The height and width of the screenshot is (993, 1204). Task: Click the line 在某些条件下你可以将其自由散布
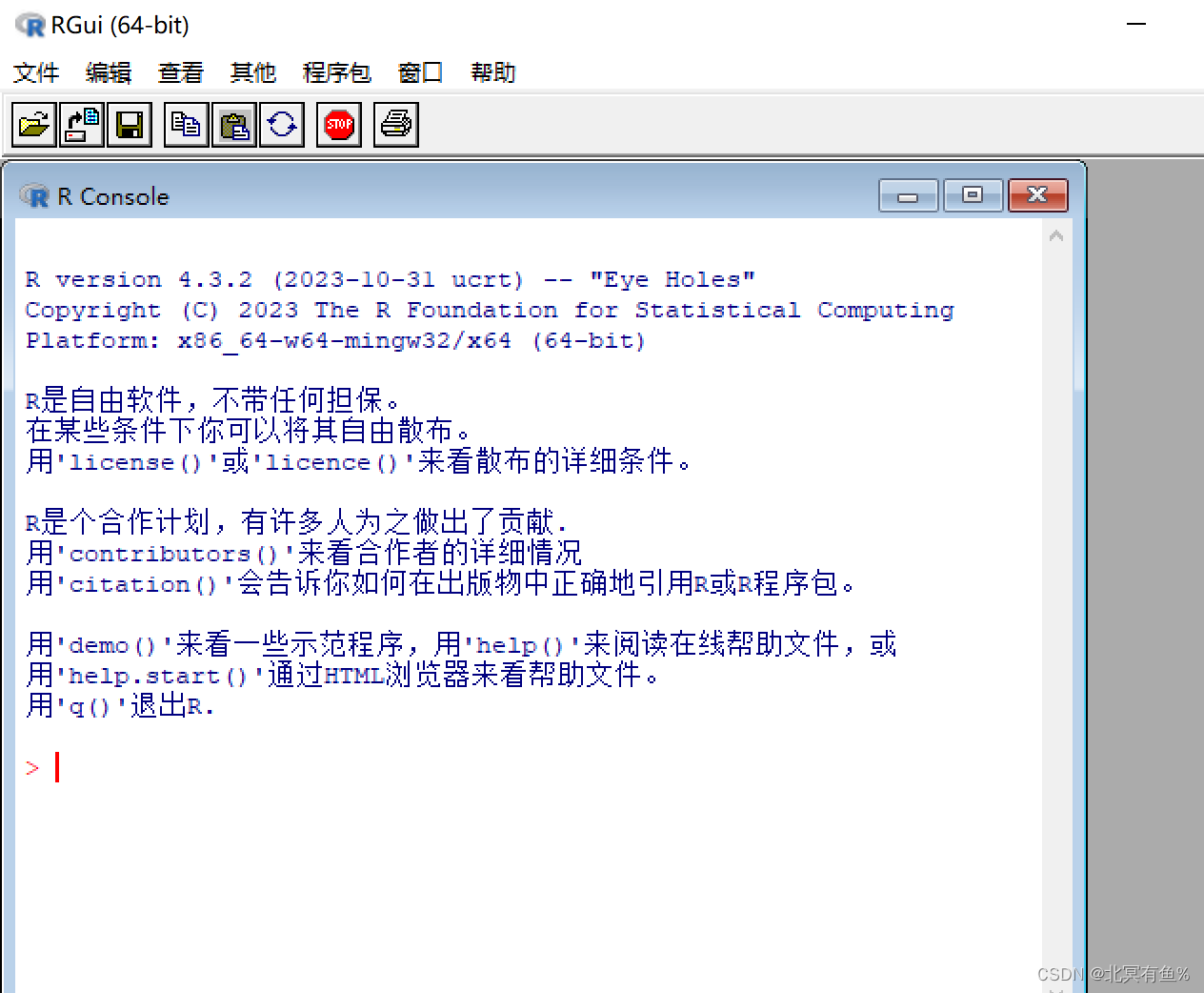[x=249, y=431]
